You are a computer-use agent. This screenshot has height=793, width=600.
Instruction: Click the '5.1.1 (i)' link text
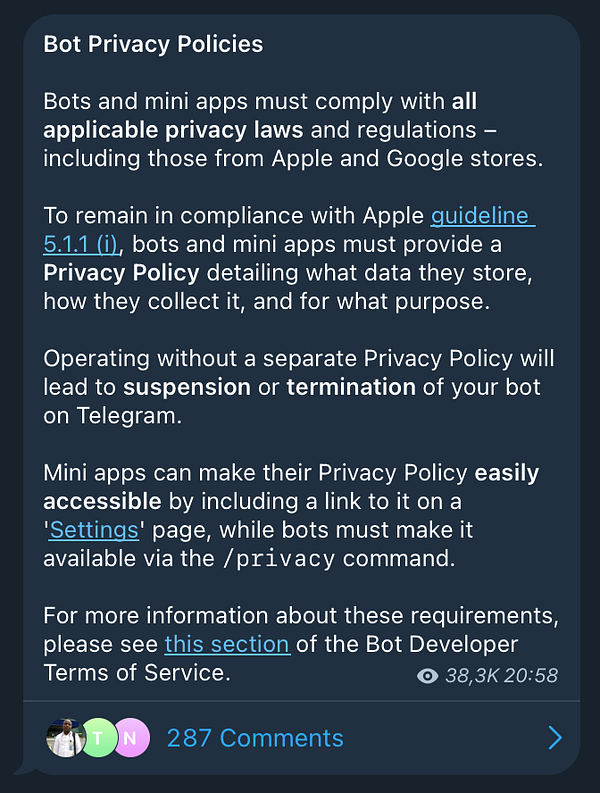(81, 245)
